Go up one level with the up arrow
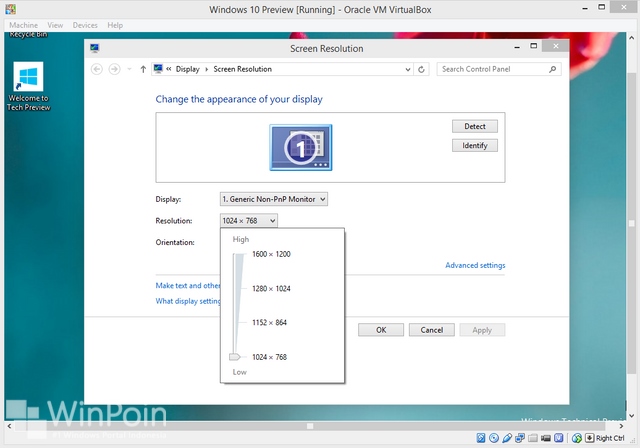The height and width of the screenshot is (448, 640). 143,69
